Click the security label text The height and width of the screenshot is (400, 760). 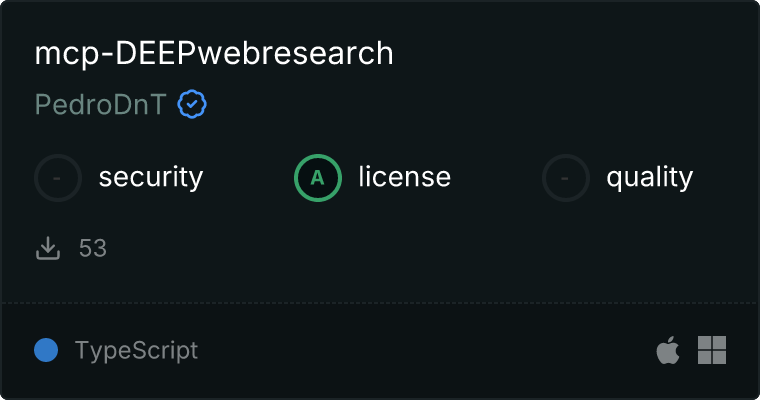point(151,177)
